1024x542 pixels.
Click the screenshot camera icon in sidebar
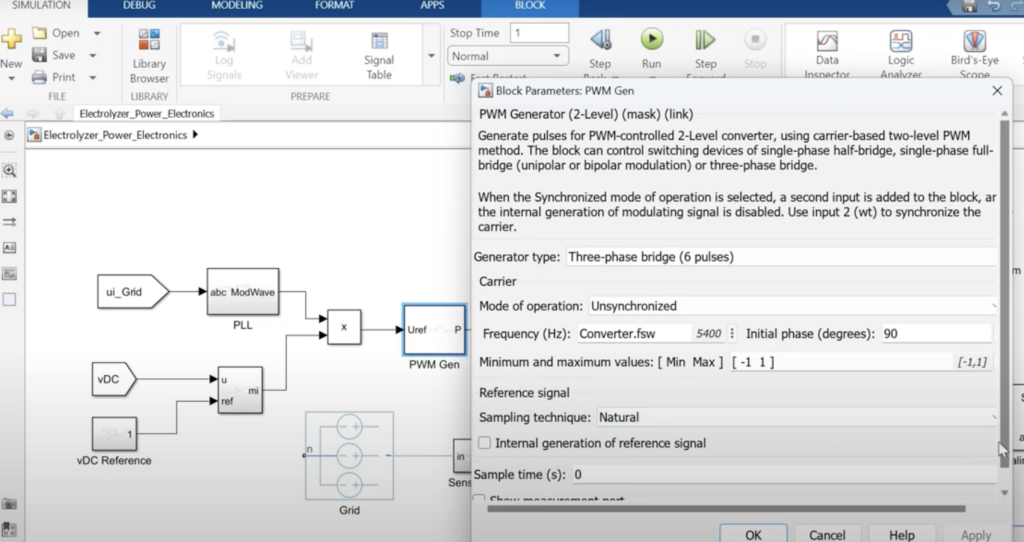9,504
